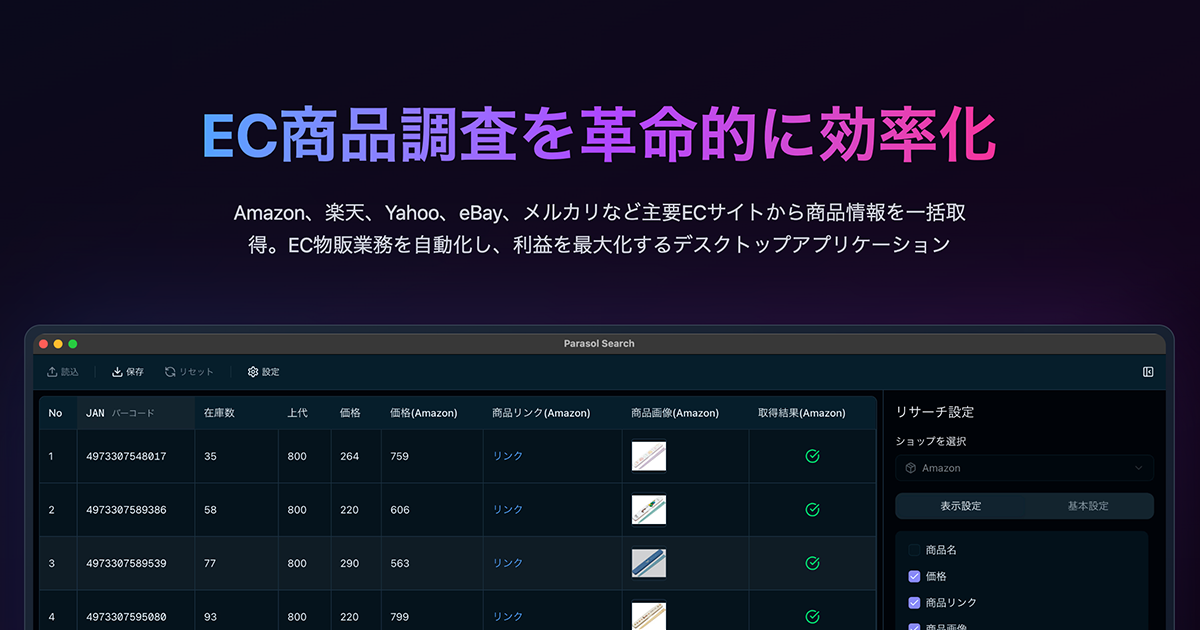Click price cell 264
1200x630 pixels.
coord(356,456)
